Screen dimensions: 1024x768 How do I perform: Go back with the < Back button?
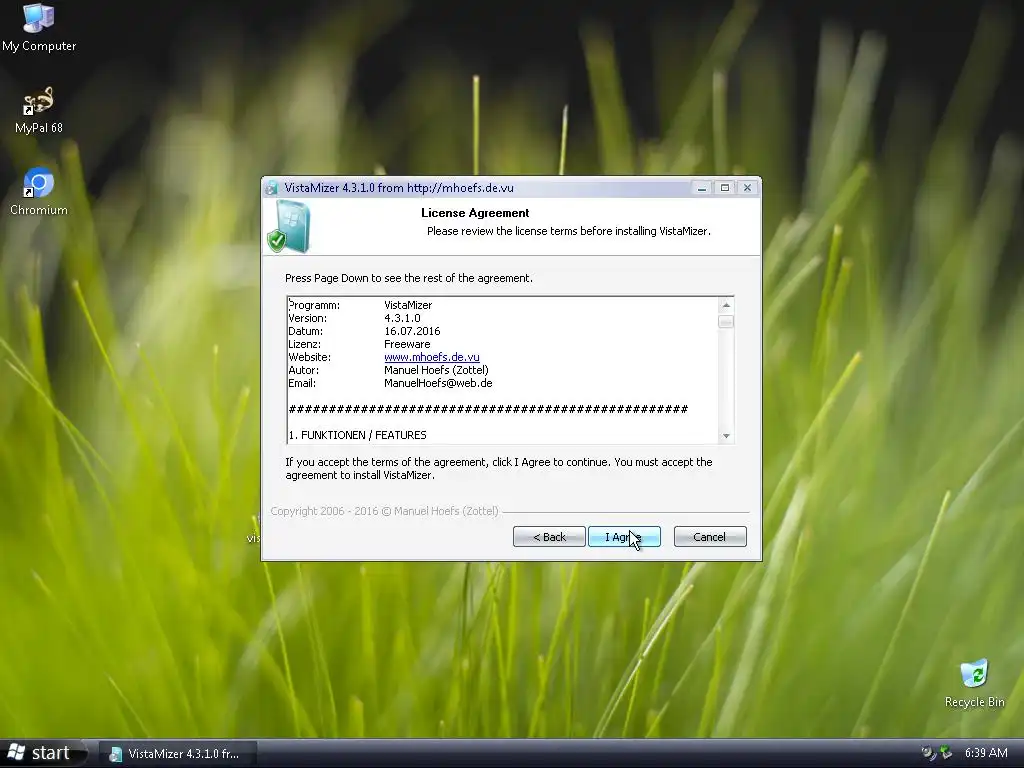click(549, 537)
